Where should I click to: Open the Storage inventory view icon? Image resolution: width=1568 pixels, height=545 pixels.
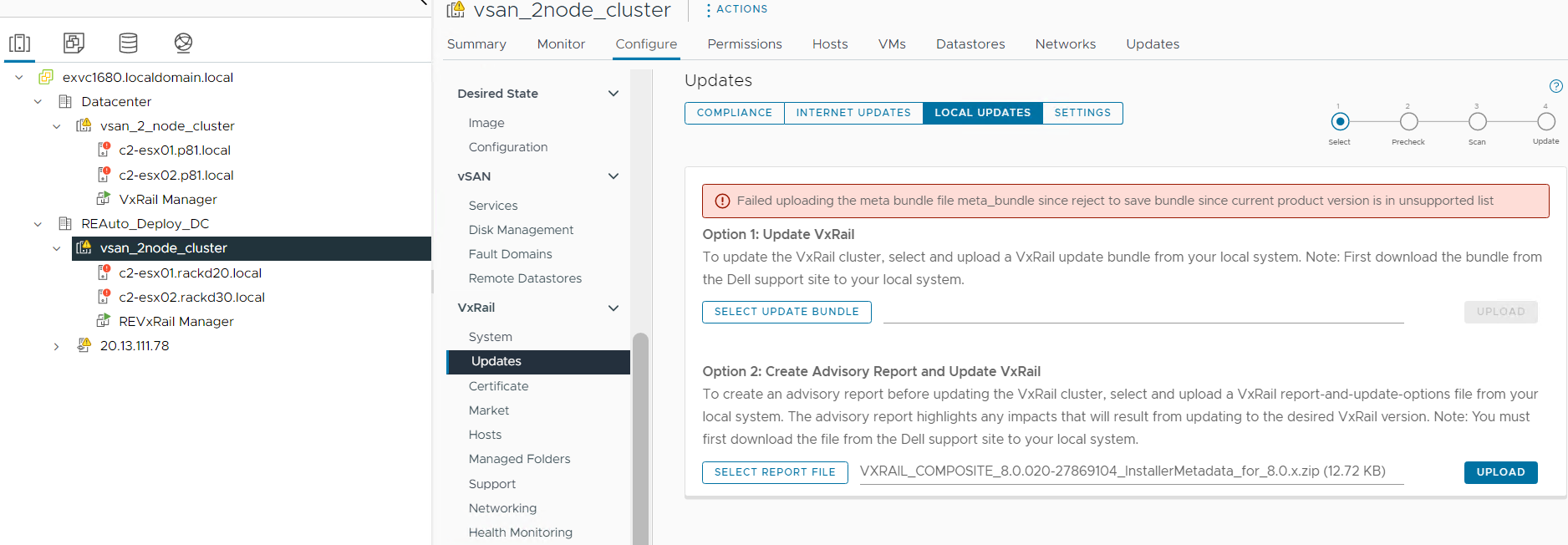pos(129,43)
